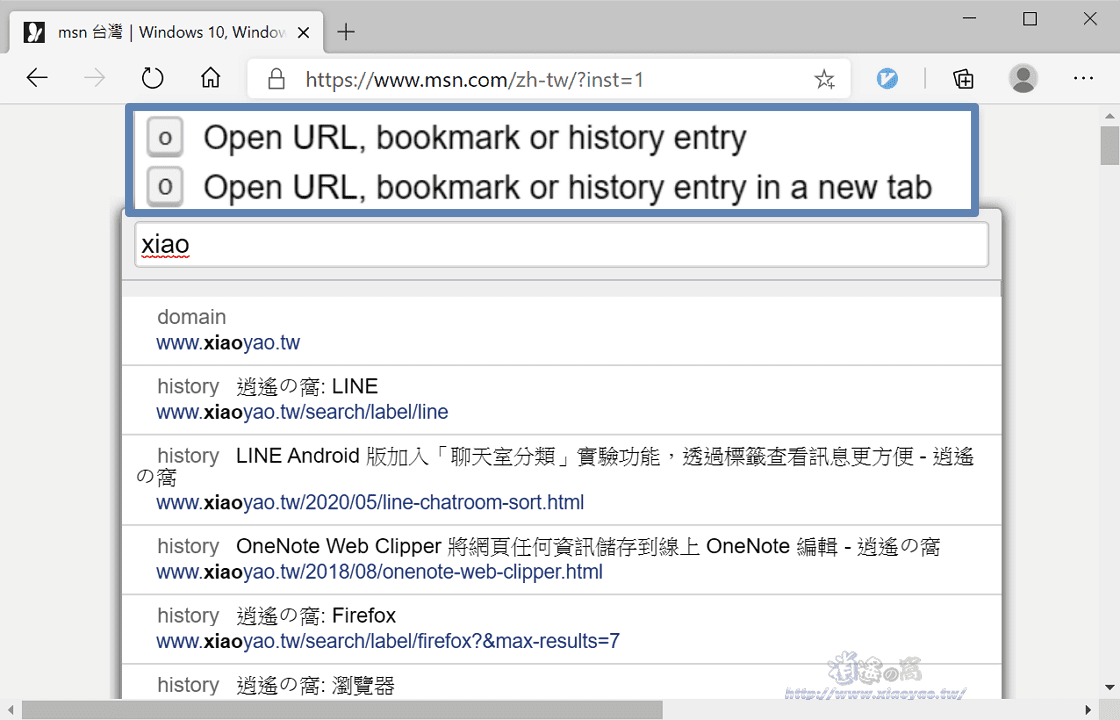The image size is (1120, 720).
Task: Open the onenote-web-clipper.html history entry
Action: pos(561,559)
